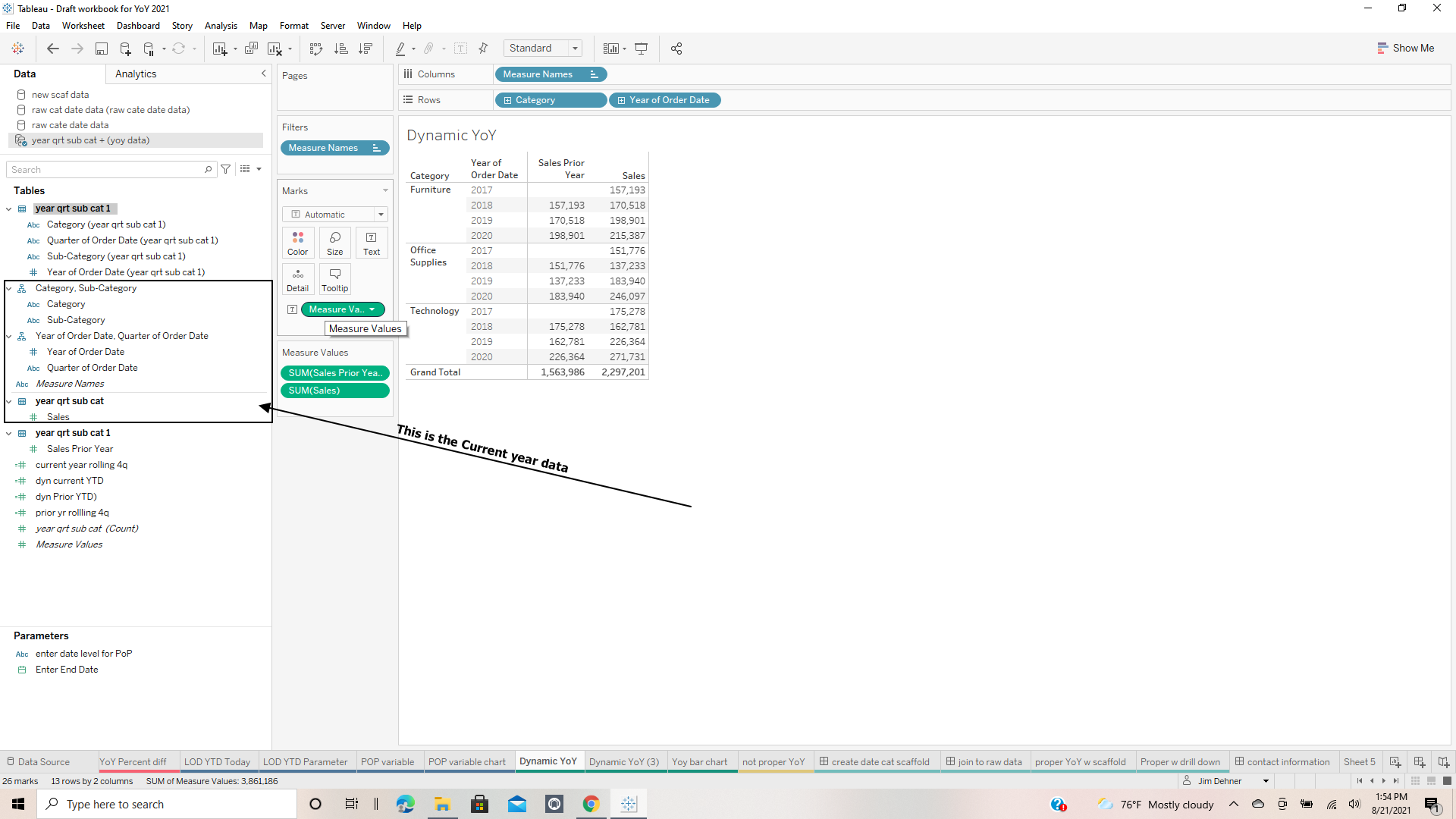
Task: Click the Presentation mode icon
Action: (x=641, y=48)
